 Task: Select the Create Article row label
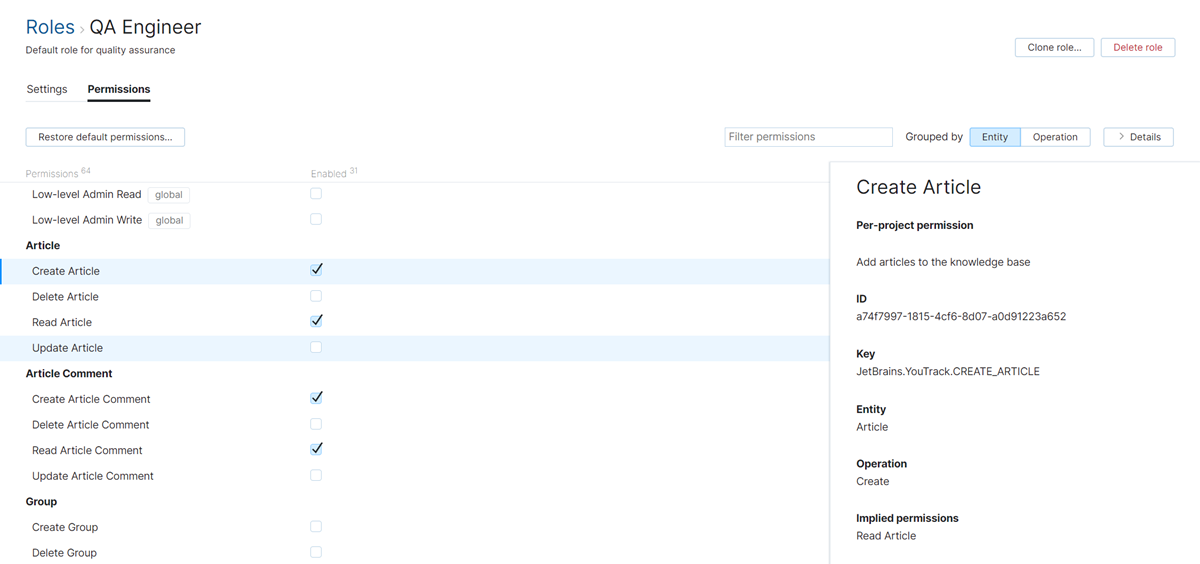[x=66, y=271]
